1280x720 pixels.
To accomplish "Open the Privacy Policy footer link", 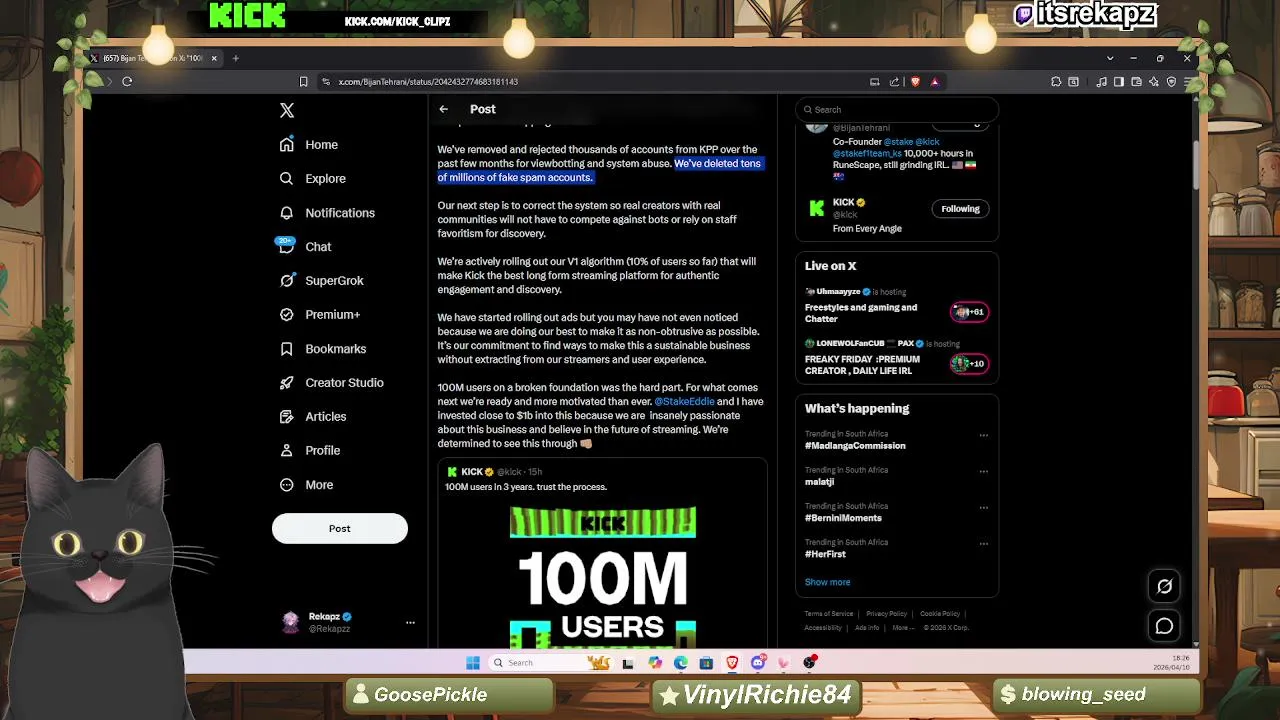I will tap(886, 614).
